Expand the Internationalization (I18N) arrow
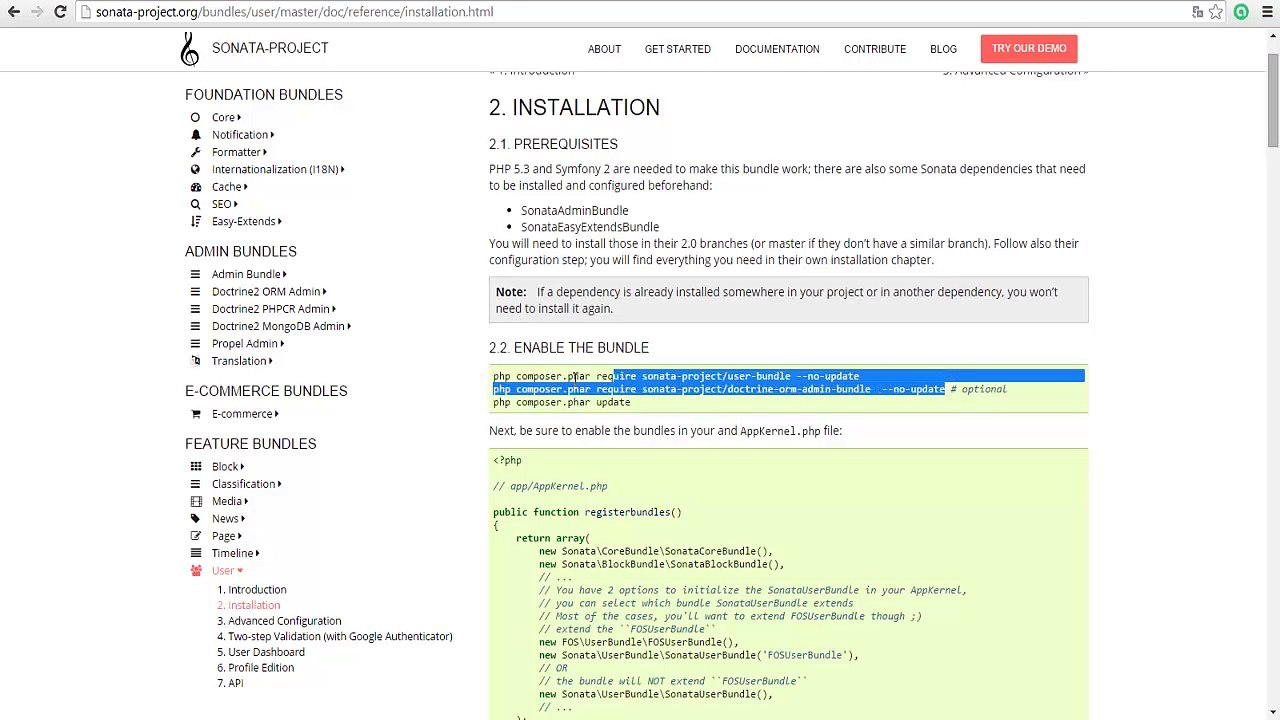This screenshot has height=720, width=1280. (x=342, y=170)
